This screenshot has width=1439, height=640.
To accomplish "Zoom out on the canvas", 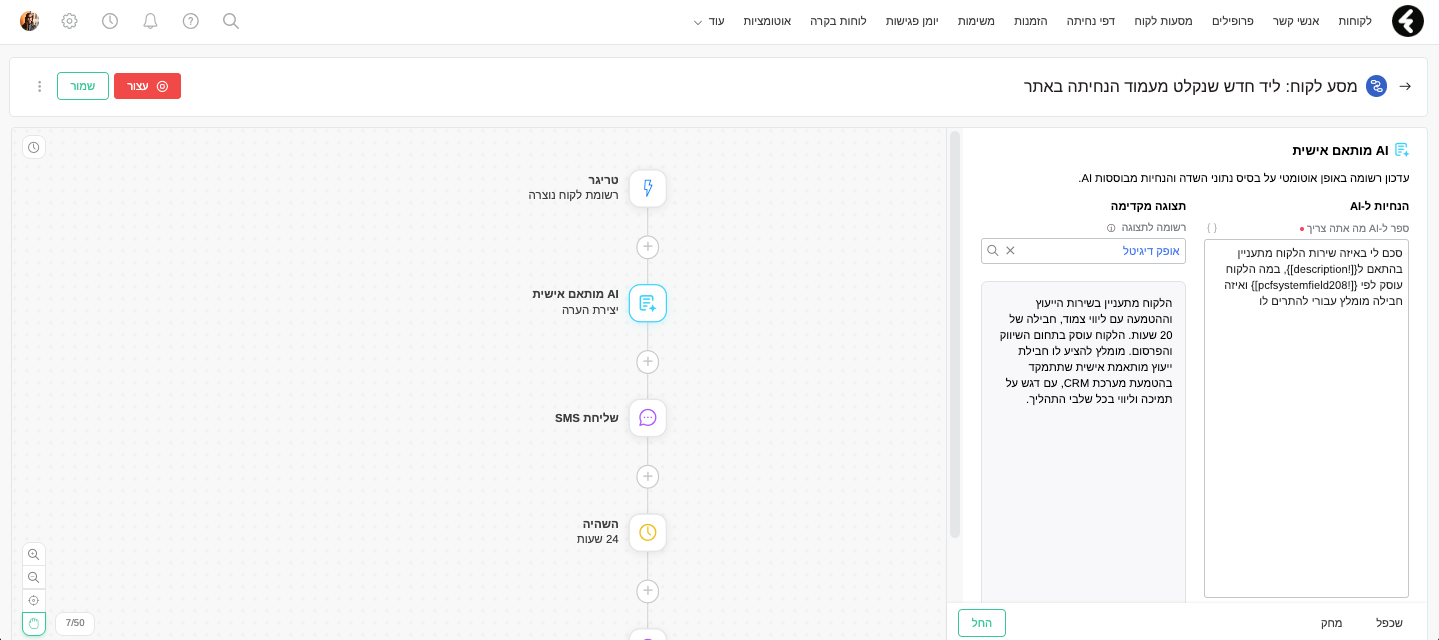I will (34, 578).
